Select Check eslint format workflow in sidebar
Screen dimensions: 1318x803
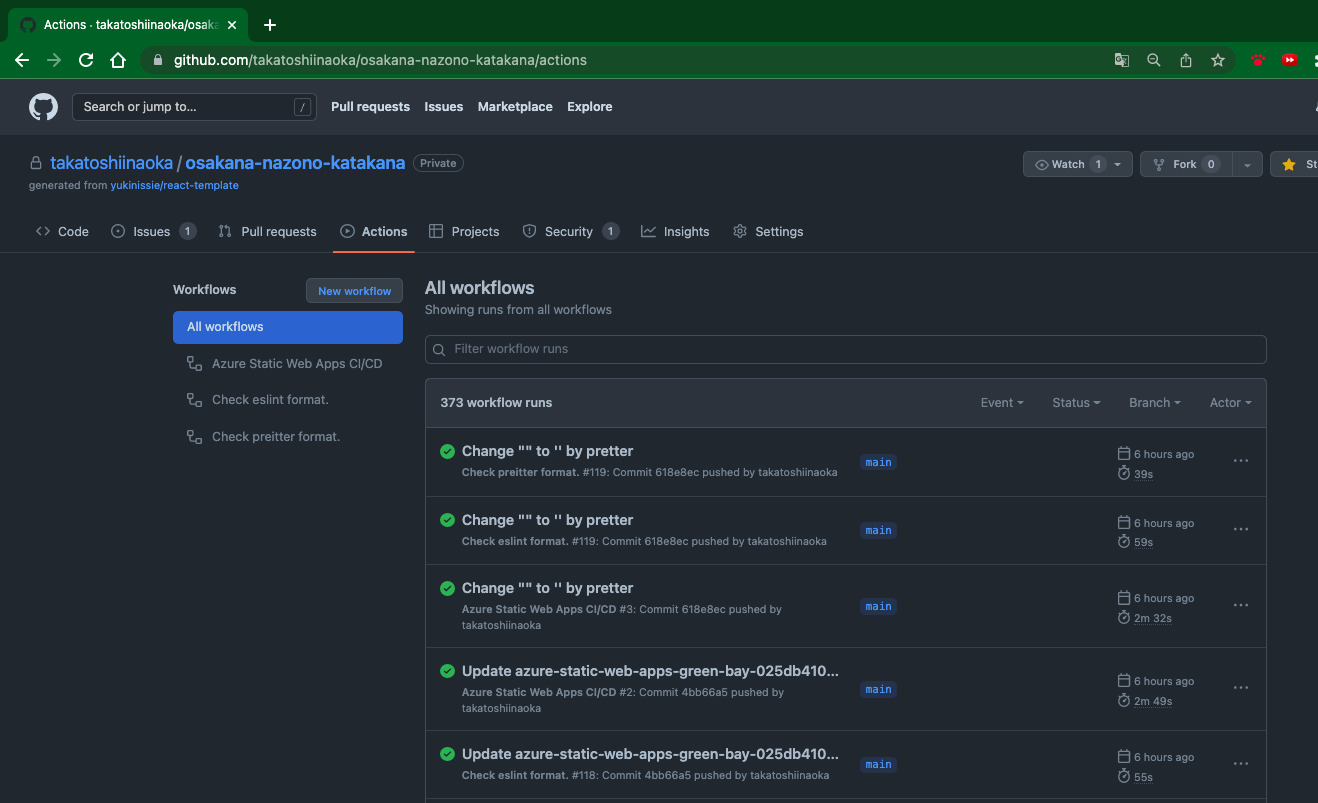pos(288,400)
